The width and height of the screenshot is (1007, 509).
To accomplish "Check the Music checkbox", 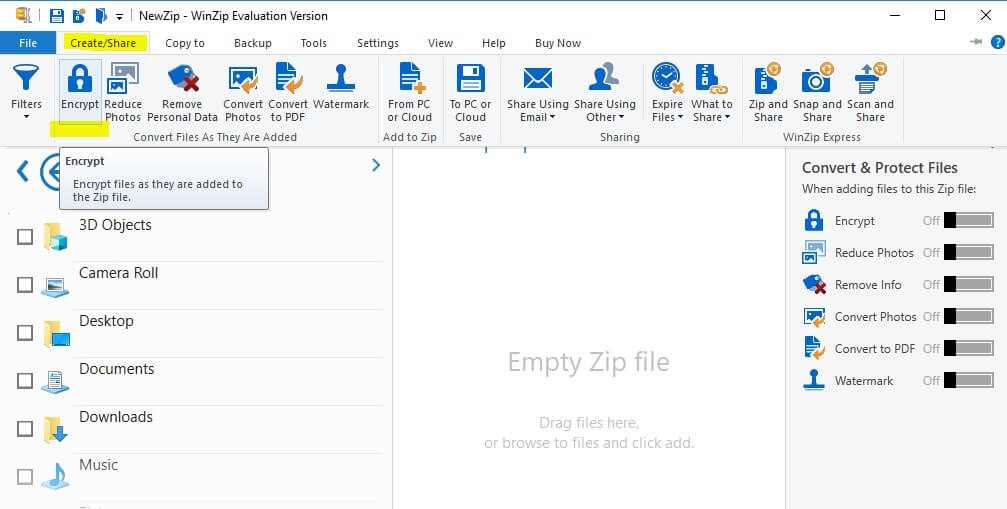I will (x=24, y=476).
